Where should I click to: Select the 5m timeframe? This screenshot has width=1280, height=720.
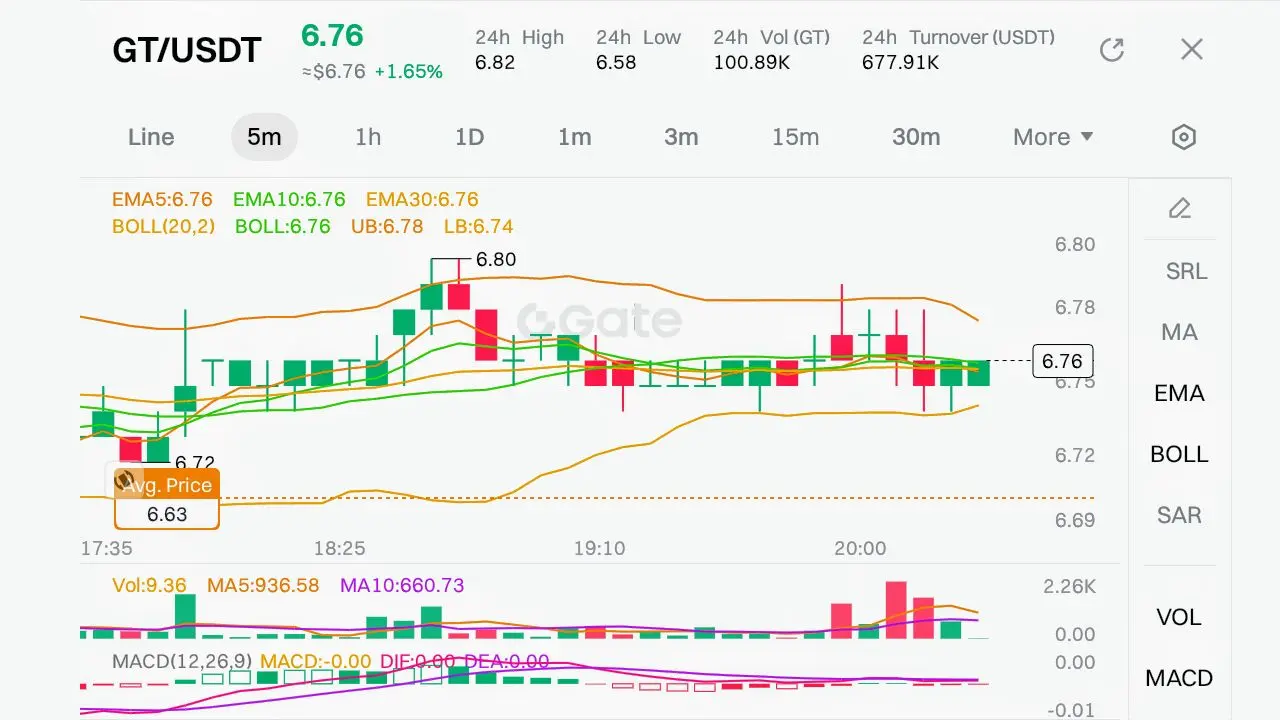[x=264, y=137]
